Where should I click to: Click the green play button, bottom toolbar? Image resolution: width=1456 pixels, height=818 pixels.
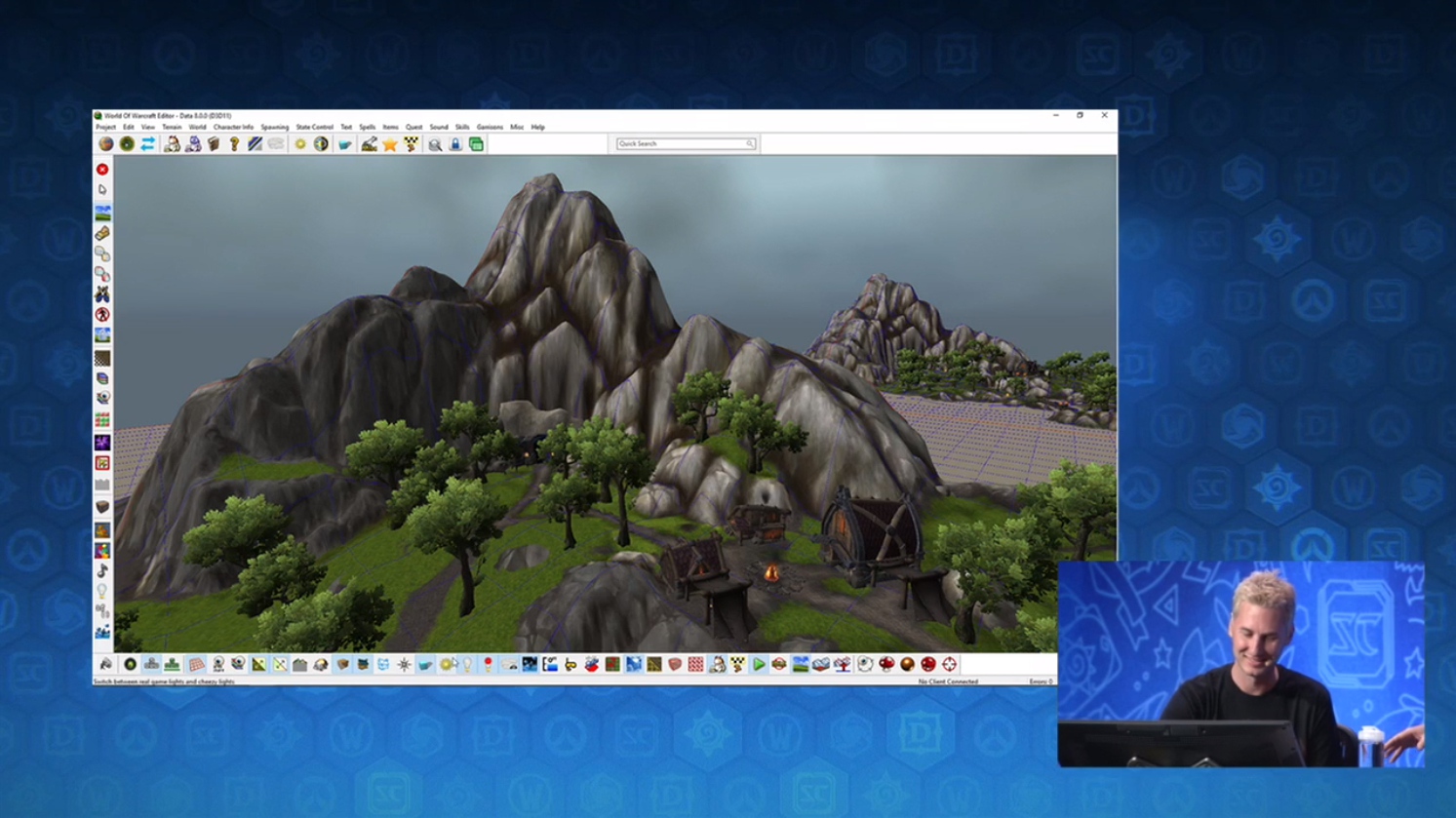759,665
